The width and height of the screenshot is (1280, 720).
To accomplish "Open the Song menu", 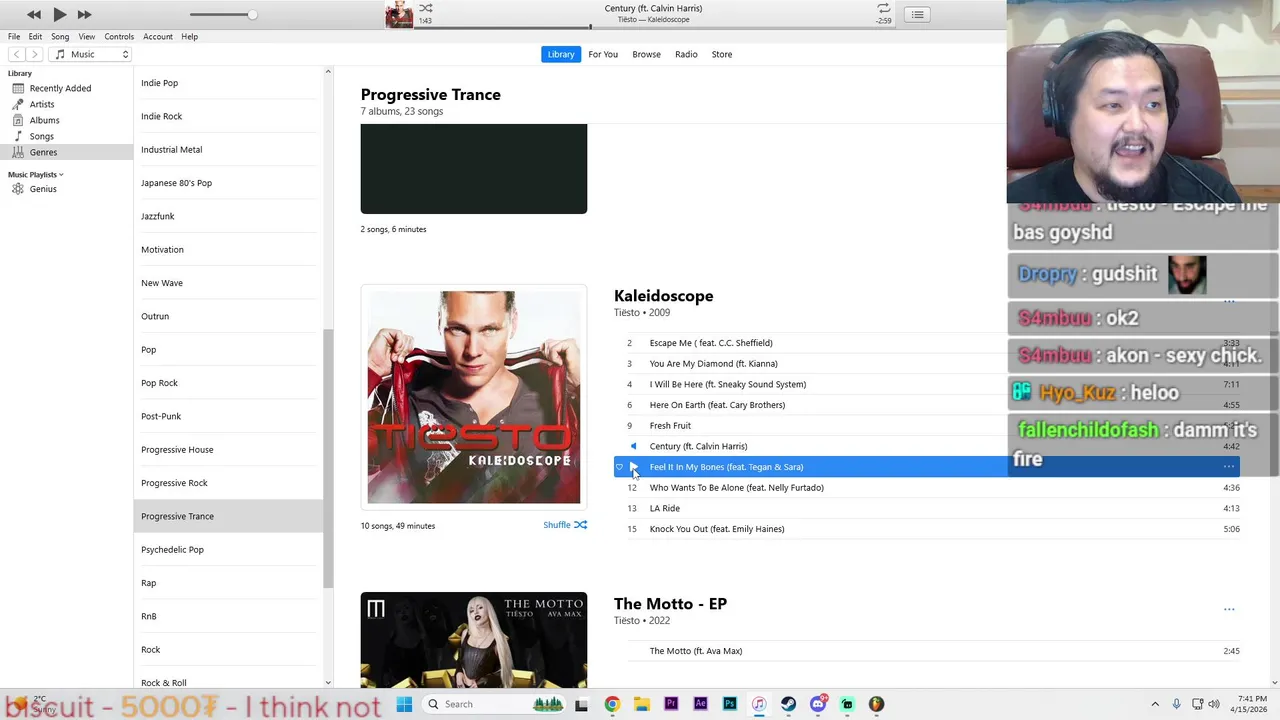I will pyautogui.click(x=60, y=36).
